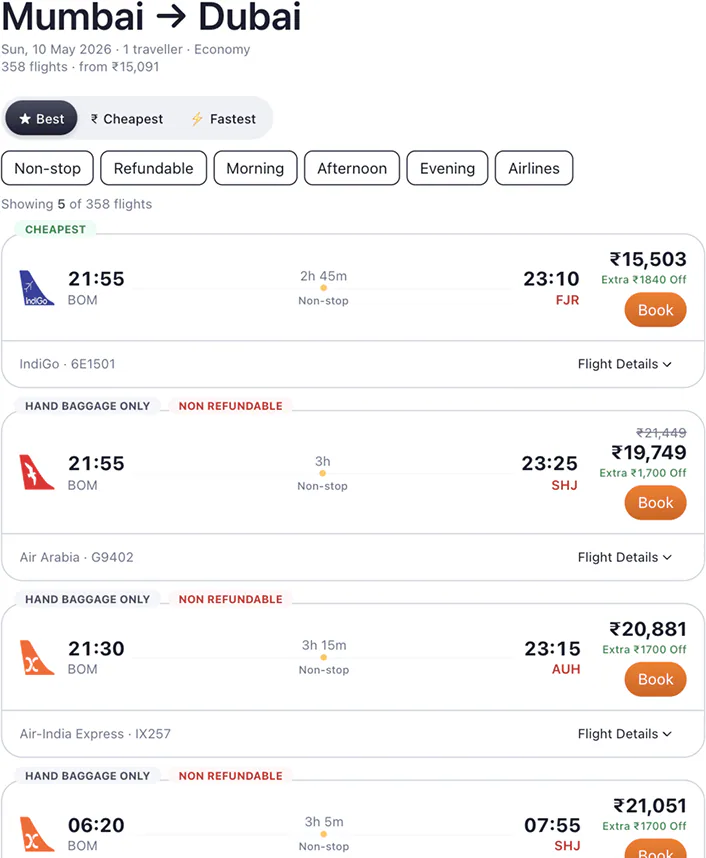Book the Air India Express flight to Abu Dhabi
Screen dimensions: 706x858
(655, 679)
